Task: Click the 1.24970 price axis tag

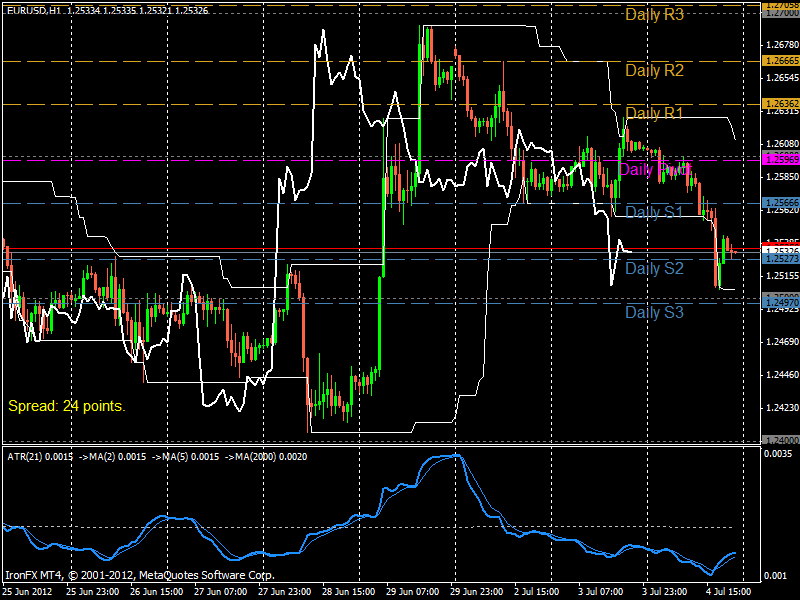Action: [780, 301]
